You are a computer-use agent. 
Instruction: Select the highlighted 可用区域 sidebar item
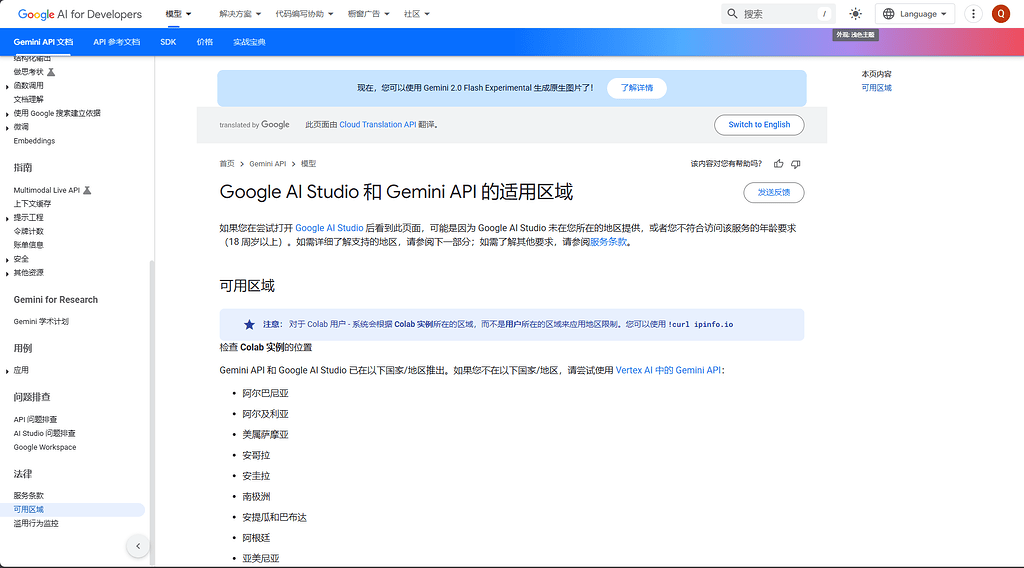(72, 510)
